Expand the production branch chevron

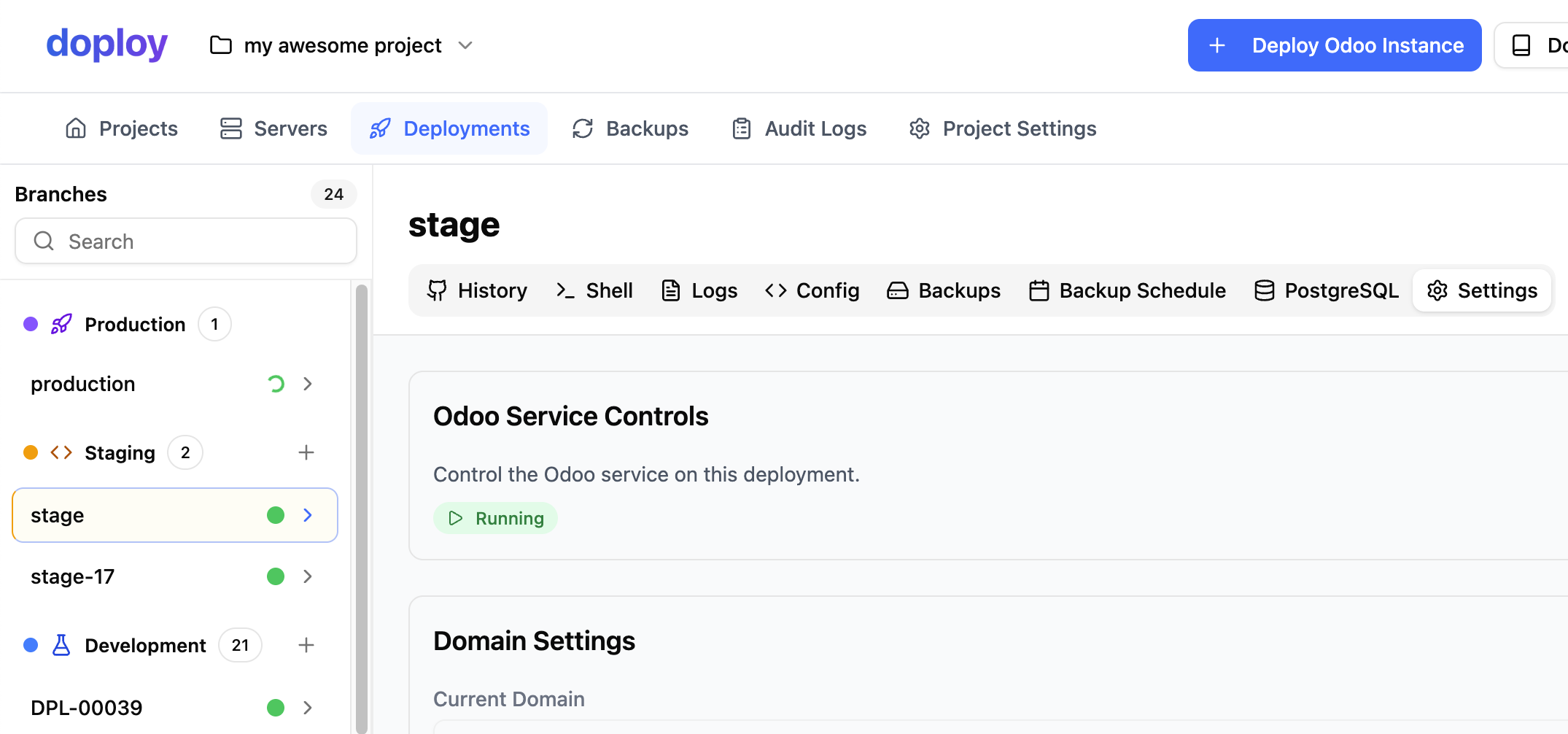click(308, 384)
